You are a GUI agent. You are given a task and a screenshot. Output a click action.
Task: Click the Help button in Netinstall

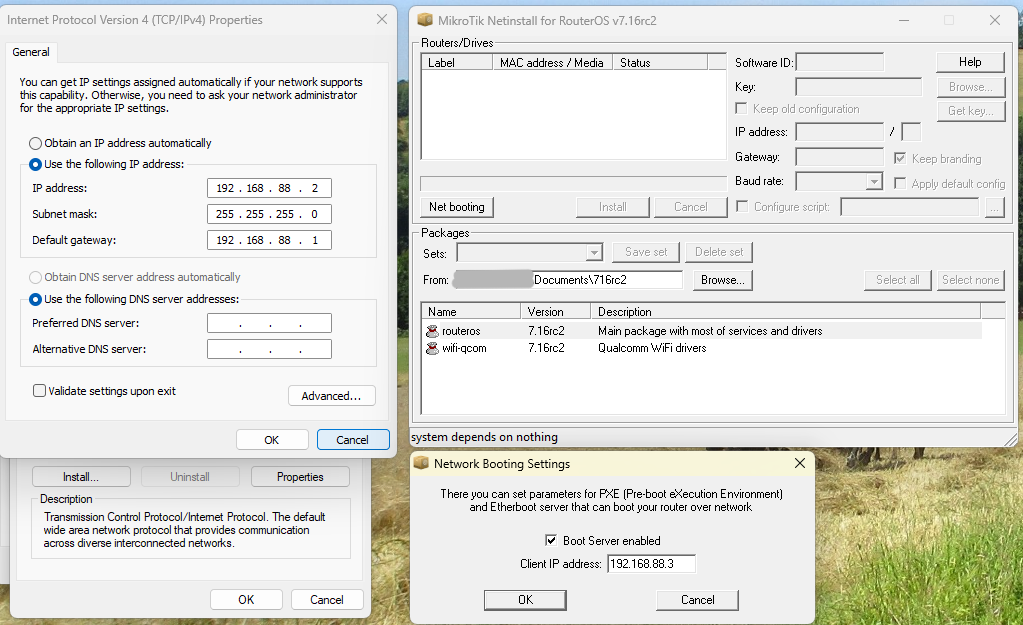970,62
